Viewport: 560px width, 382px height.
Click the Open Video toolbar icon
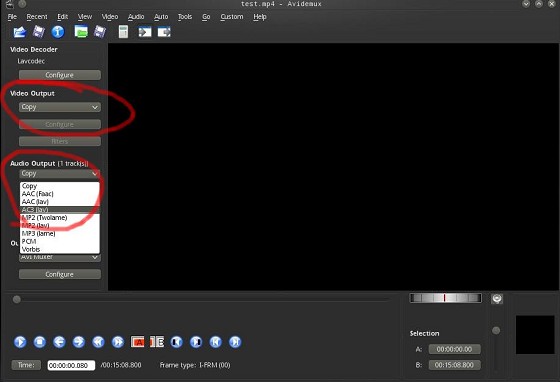tap(20, 32)
